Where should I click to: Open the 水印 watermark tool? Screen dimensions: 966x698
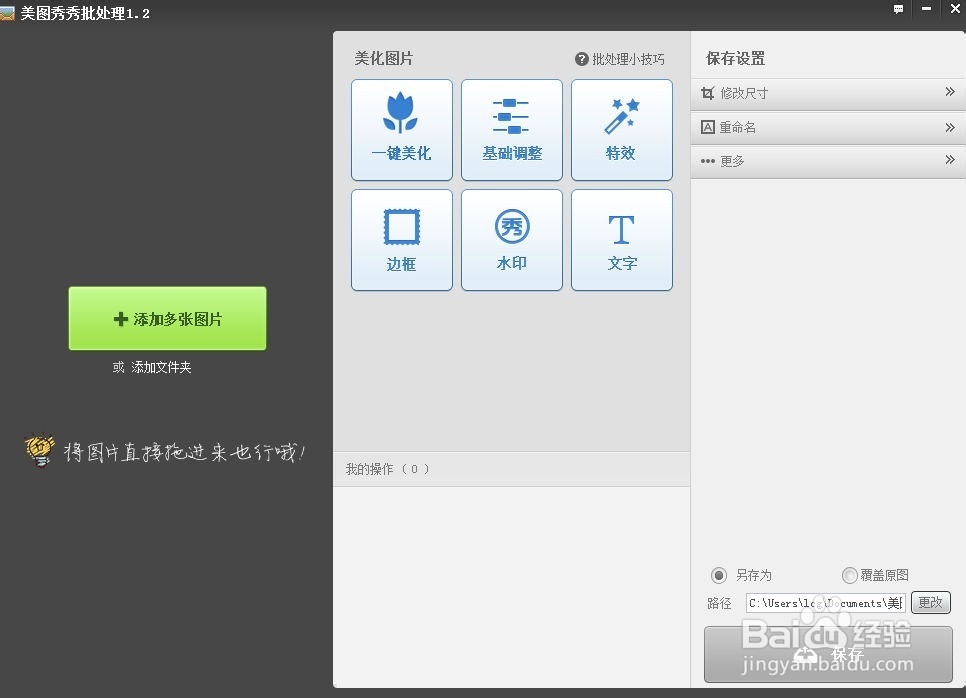click(x=512, y=240)
